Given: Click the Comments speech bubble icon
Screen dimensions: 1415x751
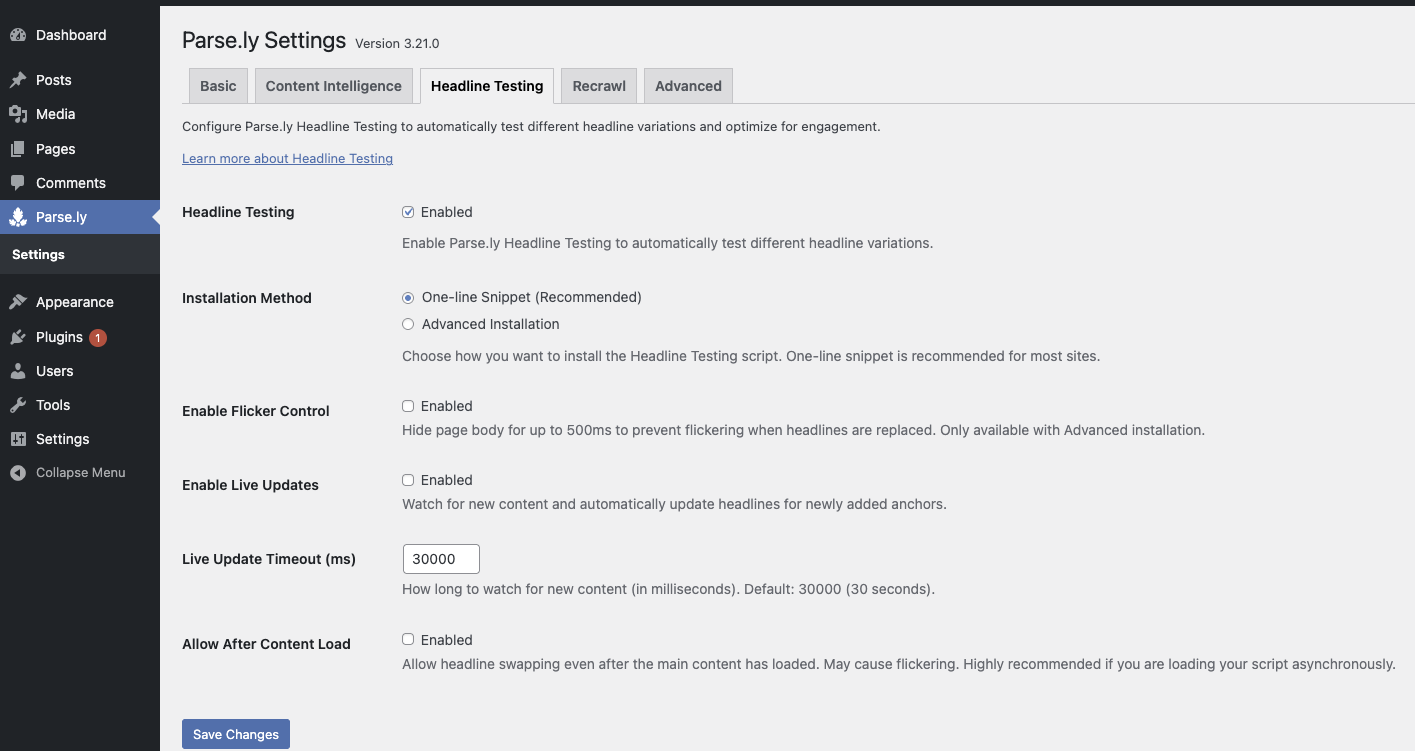Looking at the screenshot, I should click(18, 183).
